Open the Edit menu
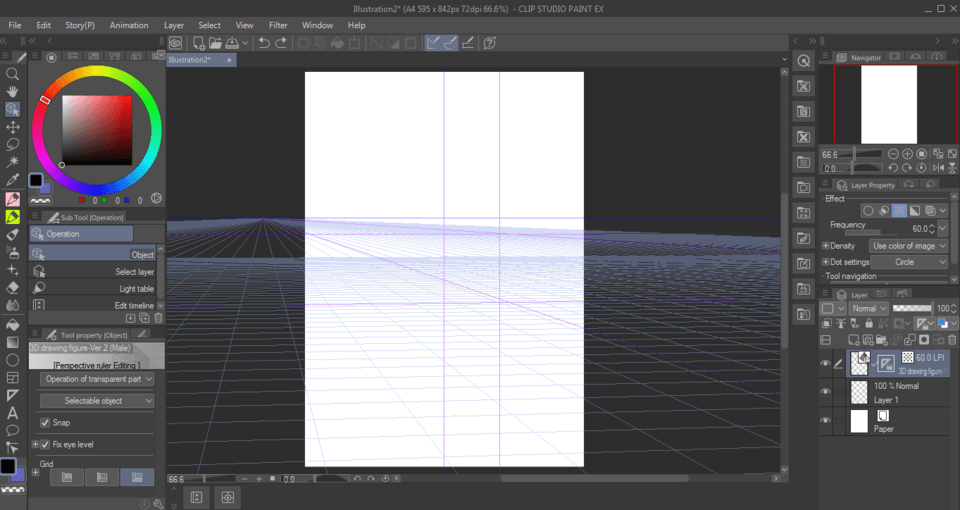Screen dimensions: 960x510 coord(43,25)
